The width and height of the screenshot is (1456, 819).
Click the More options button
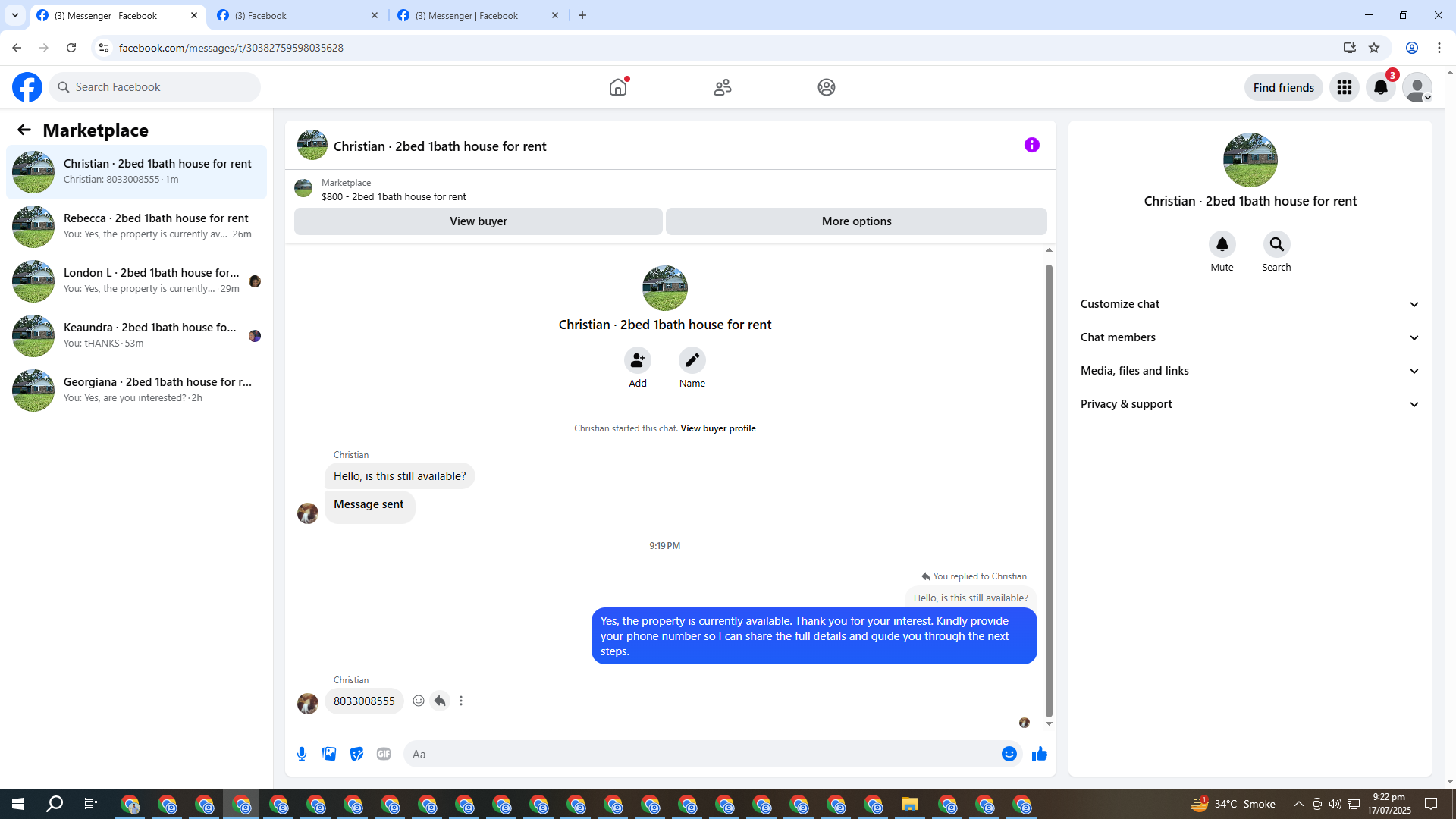tap(857, 221)
